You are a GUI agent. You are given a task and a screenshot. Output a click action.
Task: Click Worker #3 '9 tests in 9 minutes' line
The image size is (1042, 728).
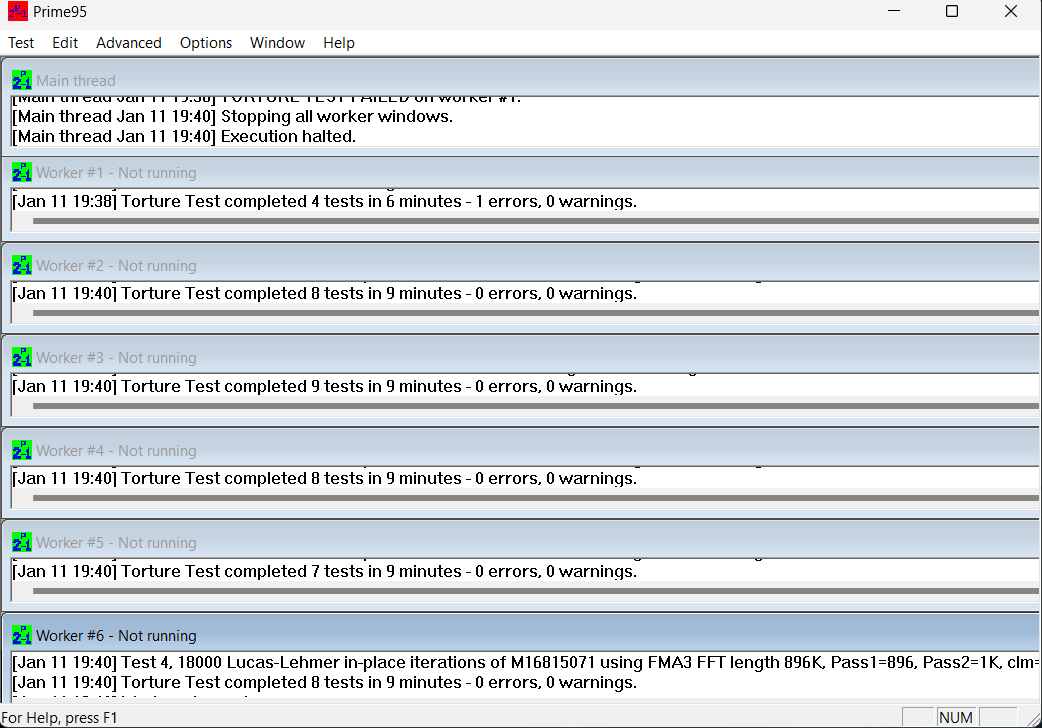pyautogui.click(x=324, y=386)
